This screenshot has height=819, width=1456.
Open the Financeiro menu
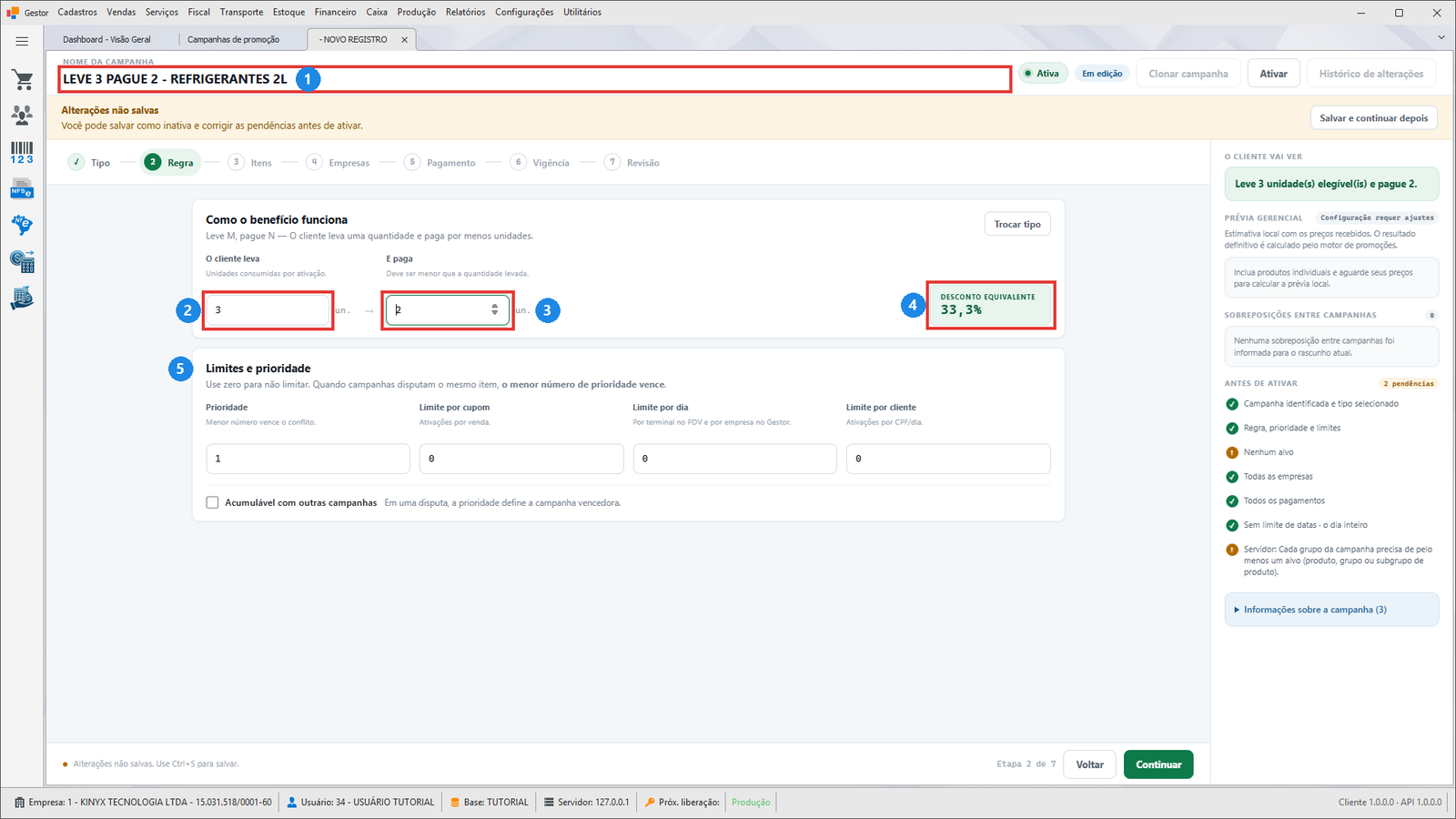click(x=336, y=12)
